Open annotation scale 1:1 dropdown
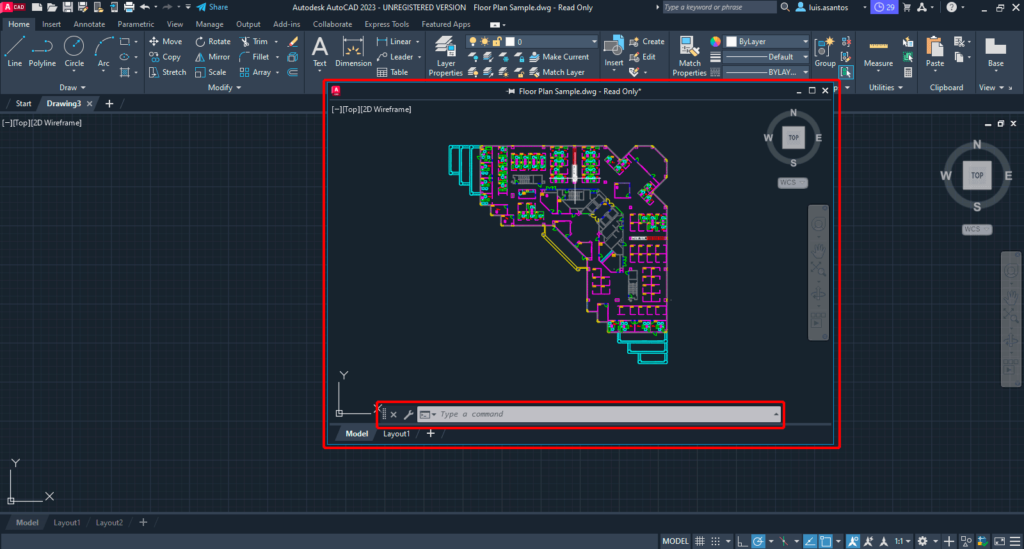Image resolution: width=1024 pixels, height=549 pixels. pyautogui.click(x=903, y=541)
